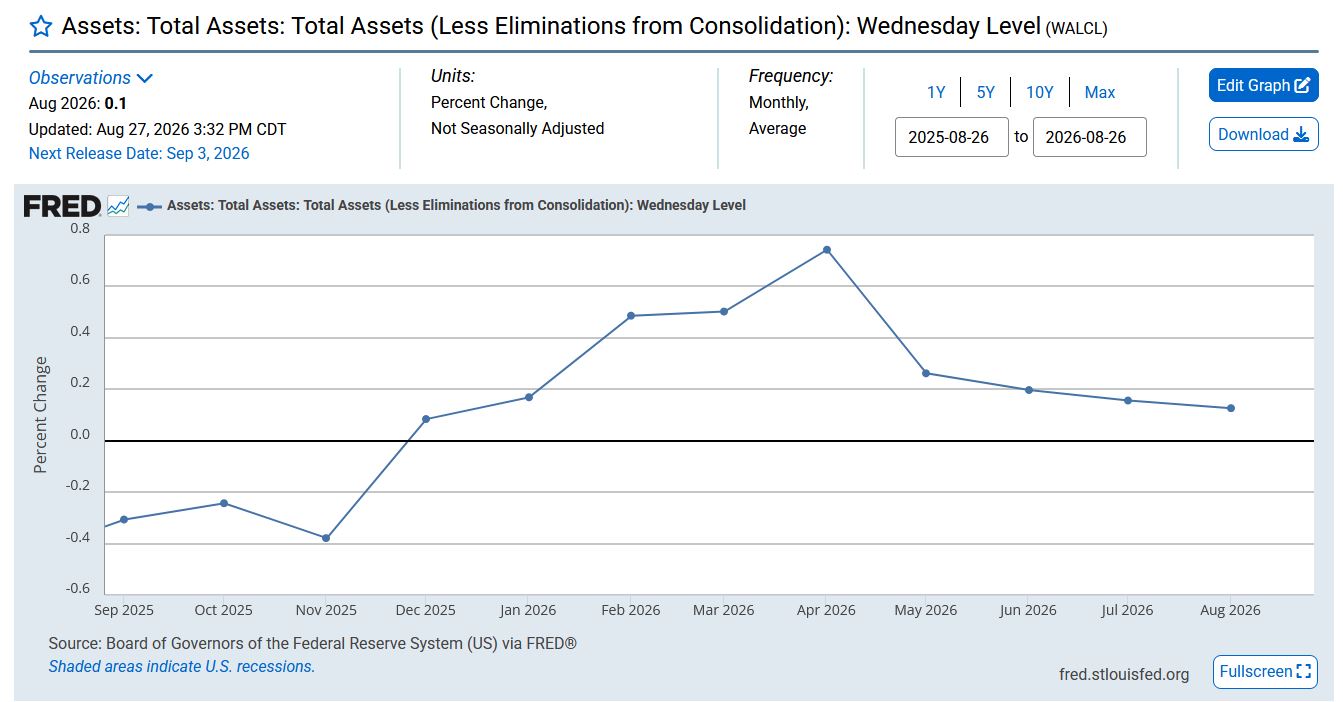
Task: Click the legend series name text
Action: pos(457,205)
